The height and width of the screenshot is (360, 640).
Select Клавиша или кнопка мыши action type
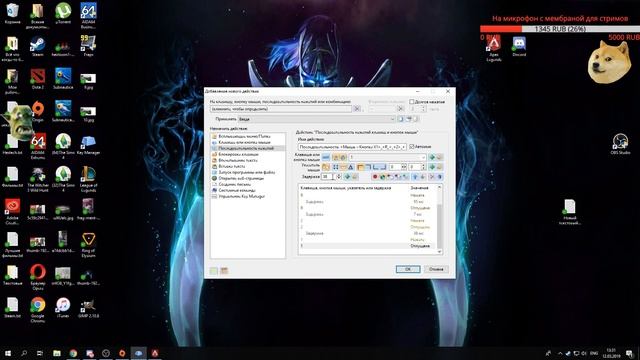pos(244,142)
